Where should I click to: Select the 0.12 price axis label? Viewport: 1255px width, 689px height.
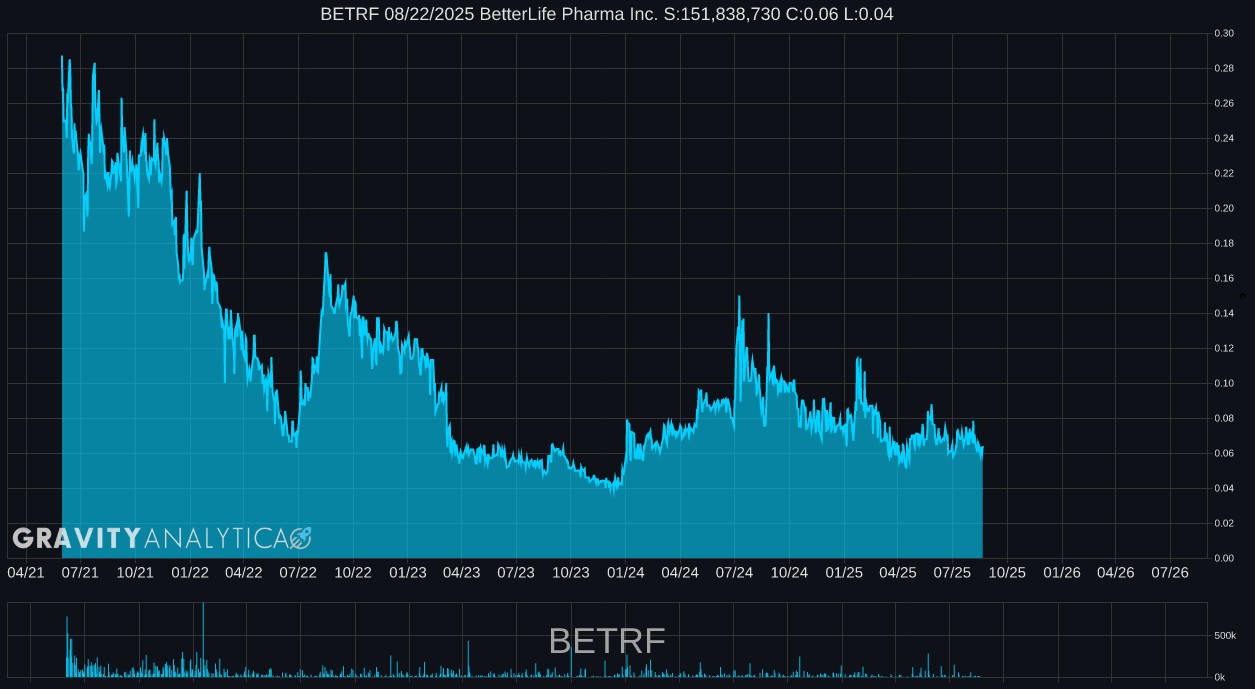pyautogui.click(x=1224, y=348)
